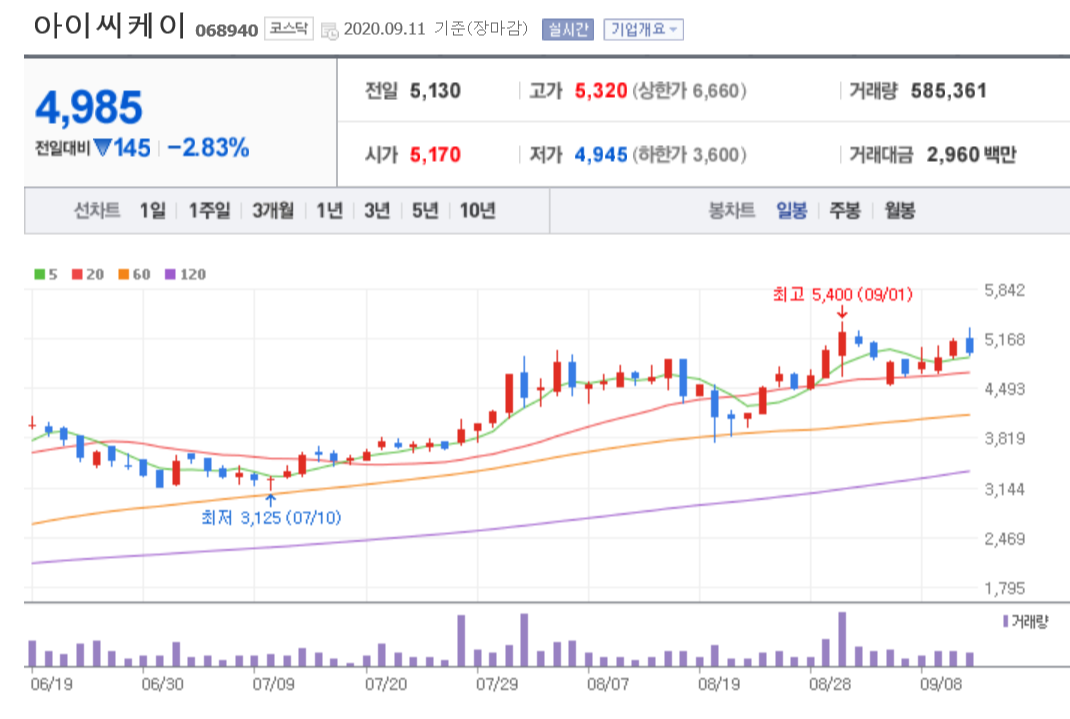Select the 1년 line chart tab
This screenshot has width=1070, height=719.
(330, 210)
